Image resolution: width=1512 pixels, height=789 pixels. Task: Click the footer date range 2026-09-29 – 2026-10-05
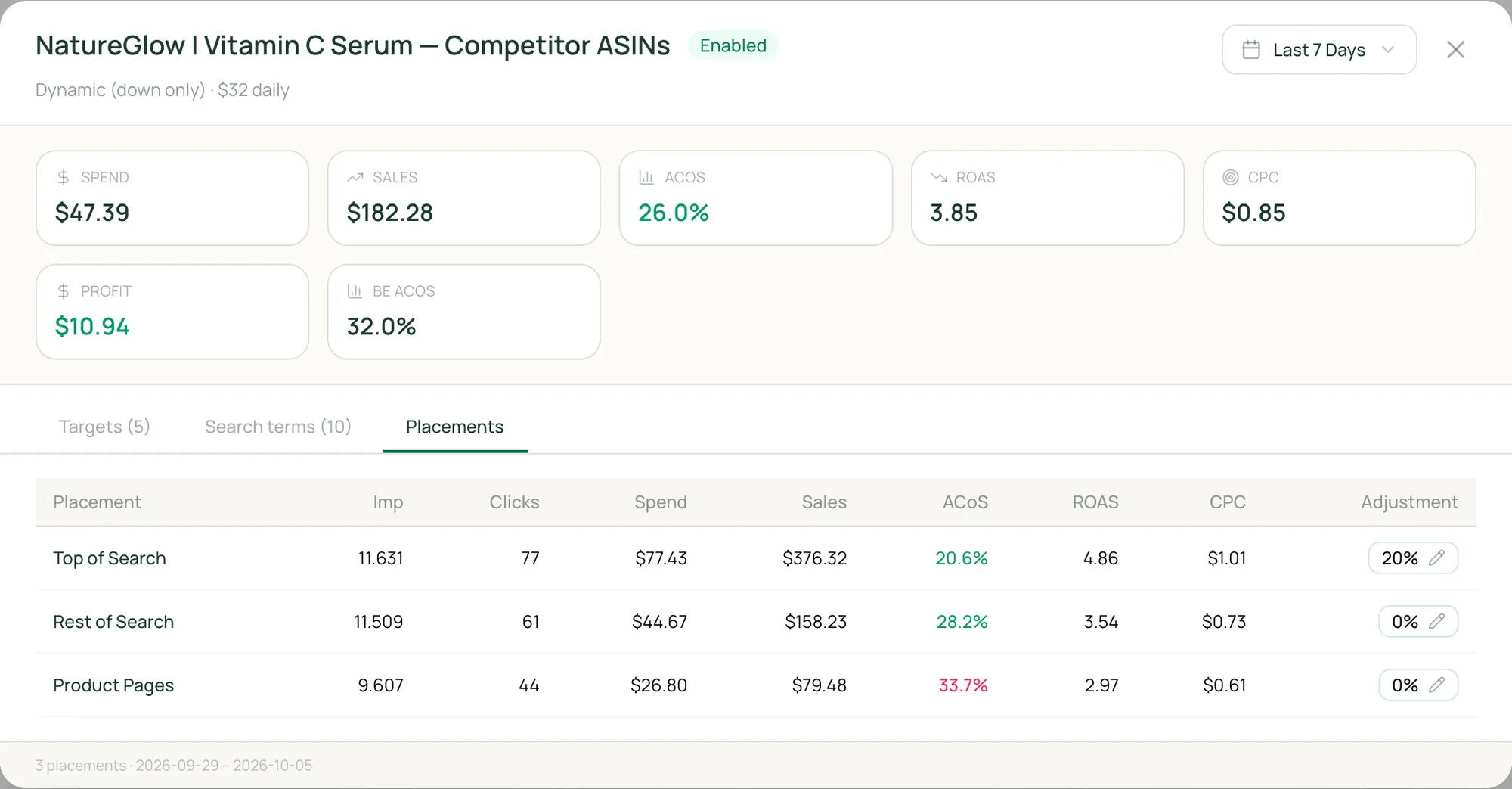coord(224,766)
